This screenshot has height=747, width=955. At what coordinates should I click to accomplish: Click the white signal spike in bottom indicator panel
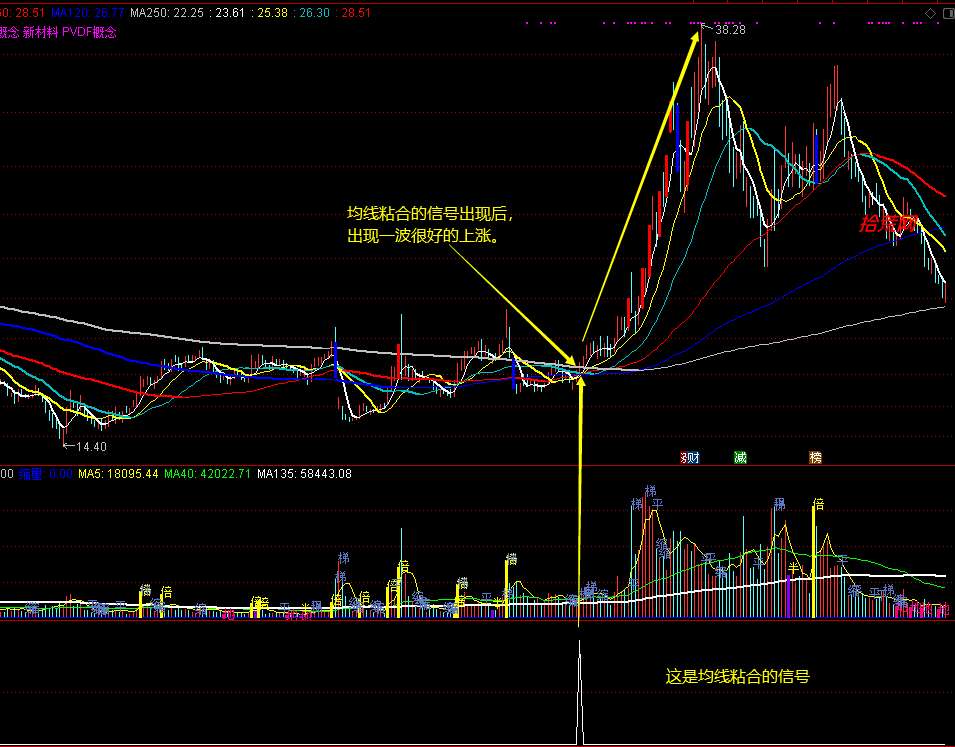point(579,692)
